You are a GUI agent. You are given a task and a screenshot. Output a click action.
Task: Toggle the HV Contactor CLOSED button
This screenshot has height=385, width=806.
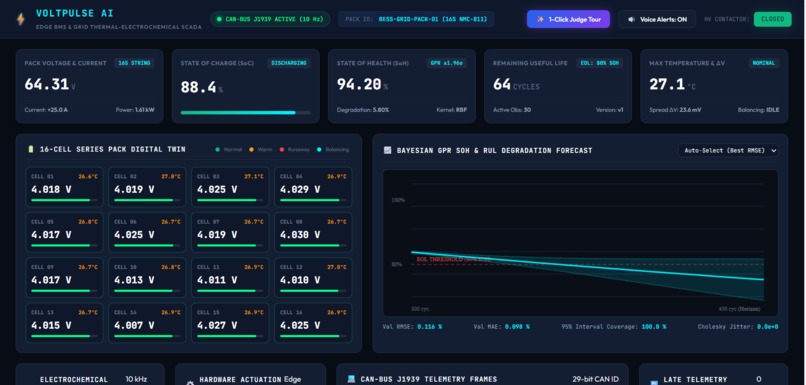coord(773,19)
